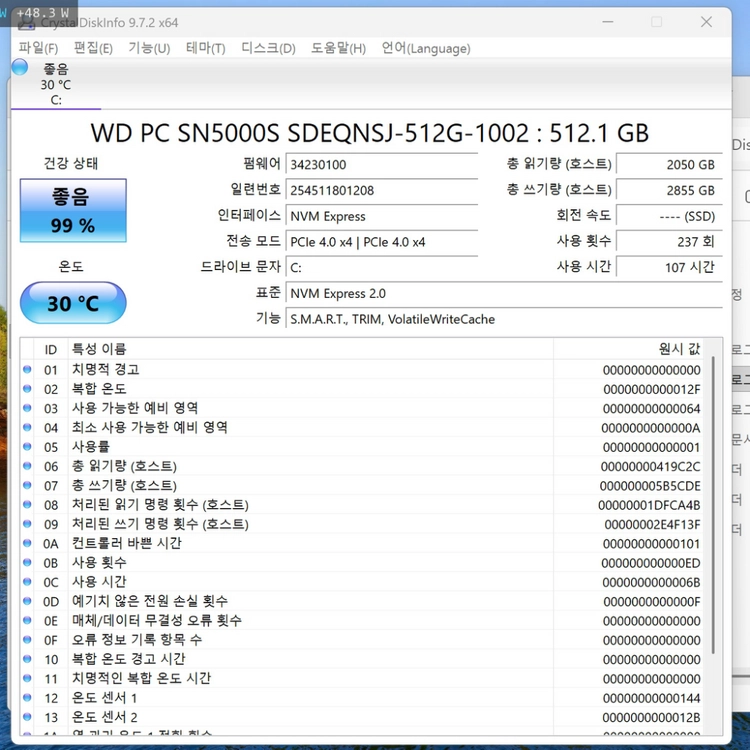Click status dot of row 03 사용 가능한 예비 영역

coord(27,408)
